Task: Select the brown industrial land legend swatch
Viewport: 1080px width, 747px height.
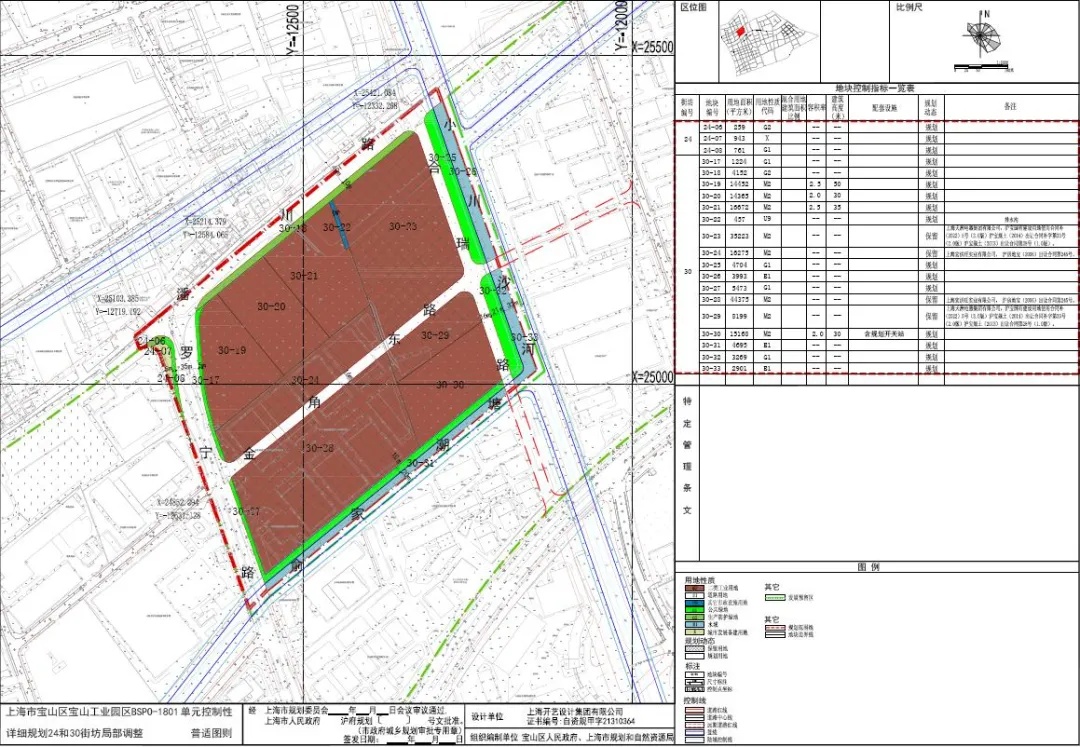Action: click(x=695, y=588)
